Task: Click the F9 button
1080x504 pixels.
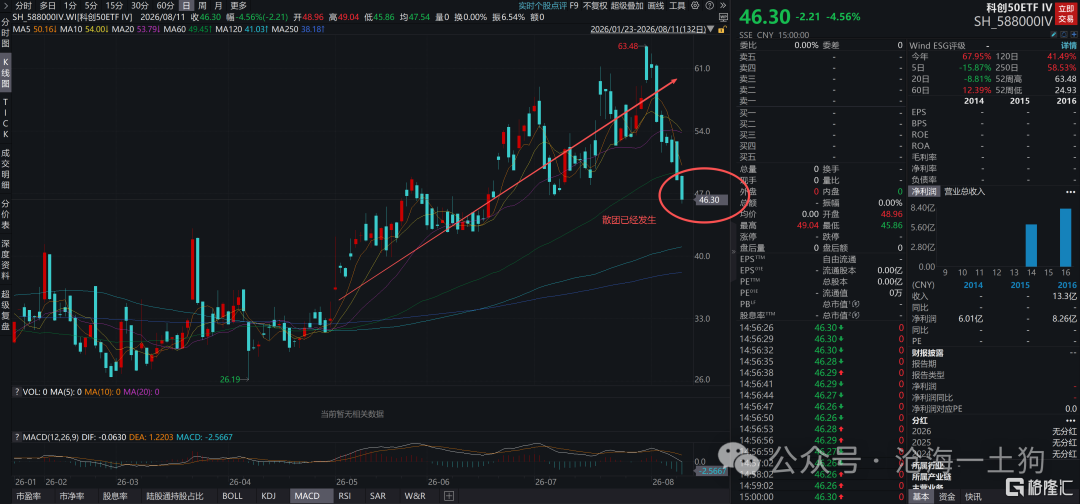Action: tap(574, 6)
